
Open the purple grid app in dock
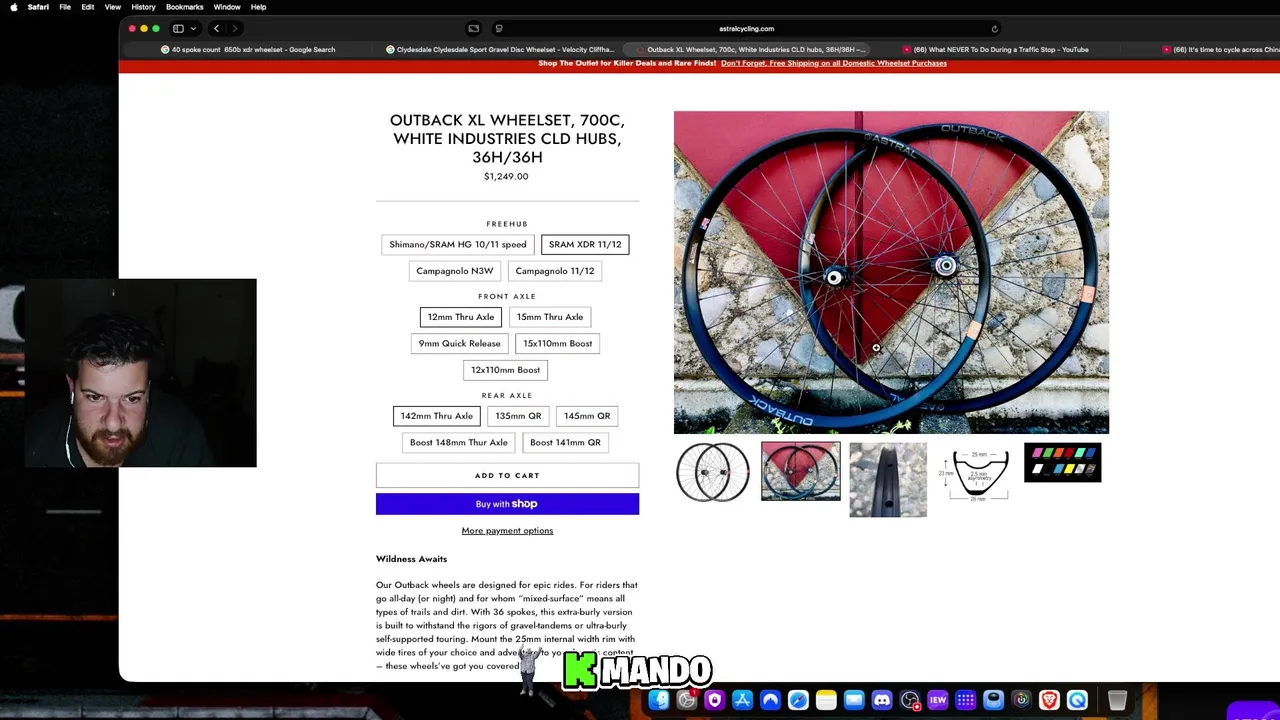point(966,701)
